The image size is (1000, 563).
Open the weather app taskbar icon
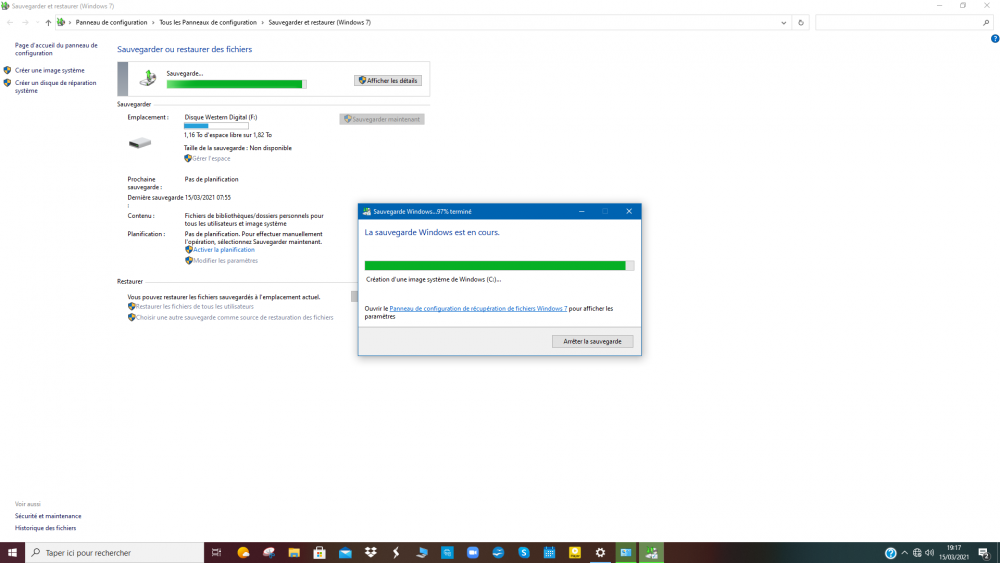243,553
